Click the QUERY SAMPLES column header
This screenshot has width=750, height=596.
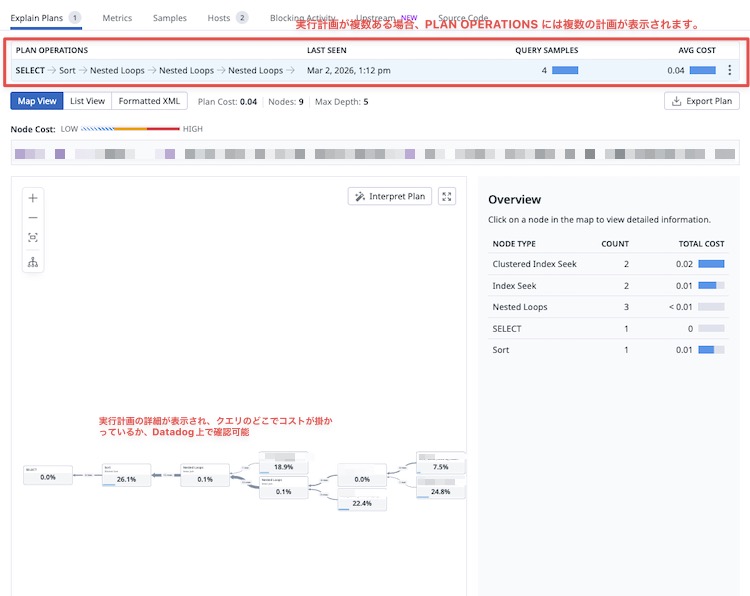546,50
